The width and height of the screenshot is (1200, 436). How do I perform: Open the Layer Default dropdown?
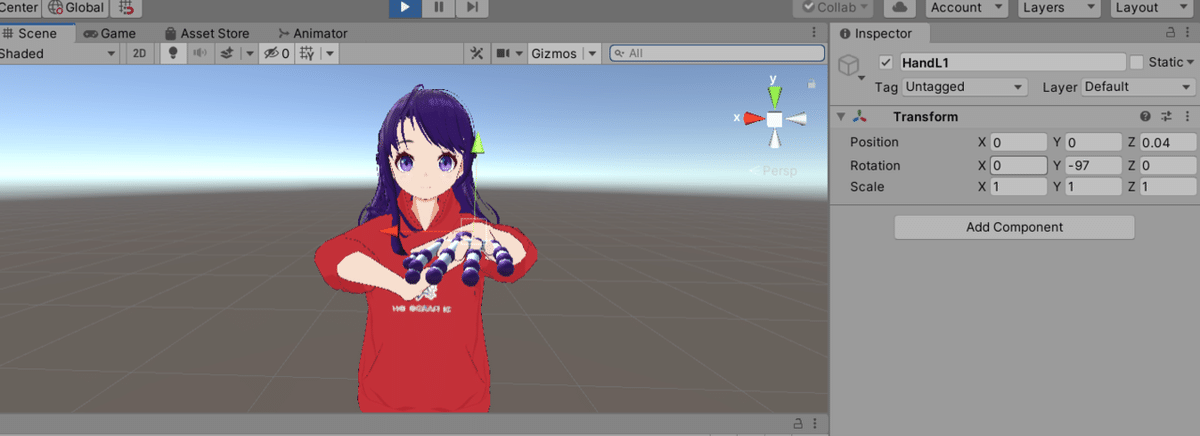click(x=1138, y=87)
